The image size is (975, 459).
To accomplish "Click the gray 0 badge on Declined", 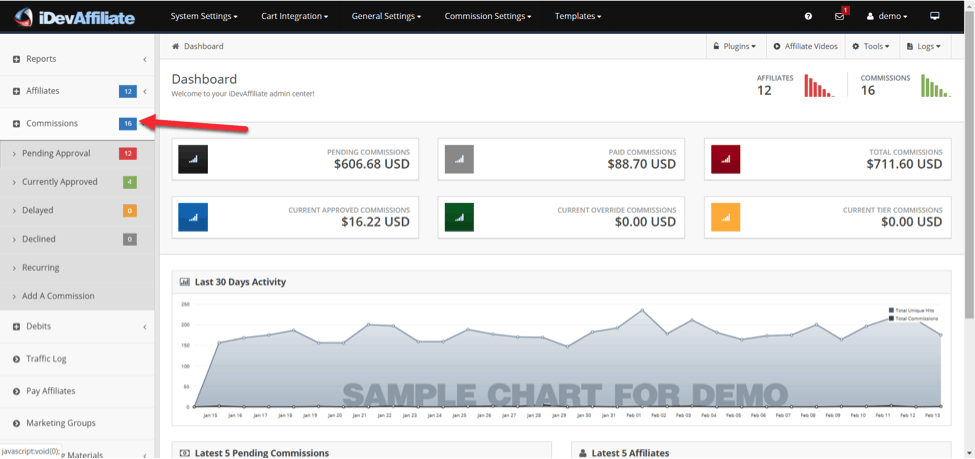I will [129, 239].
